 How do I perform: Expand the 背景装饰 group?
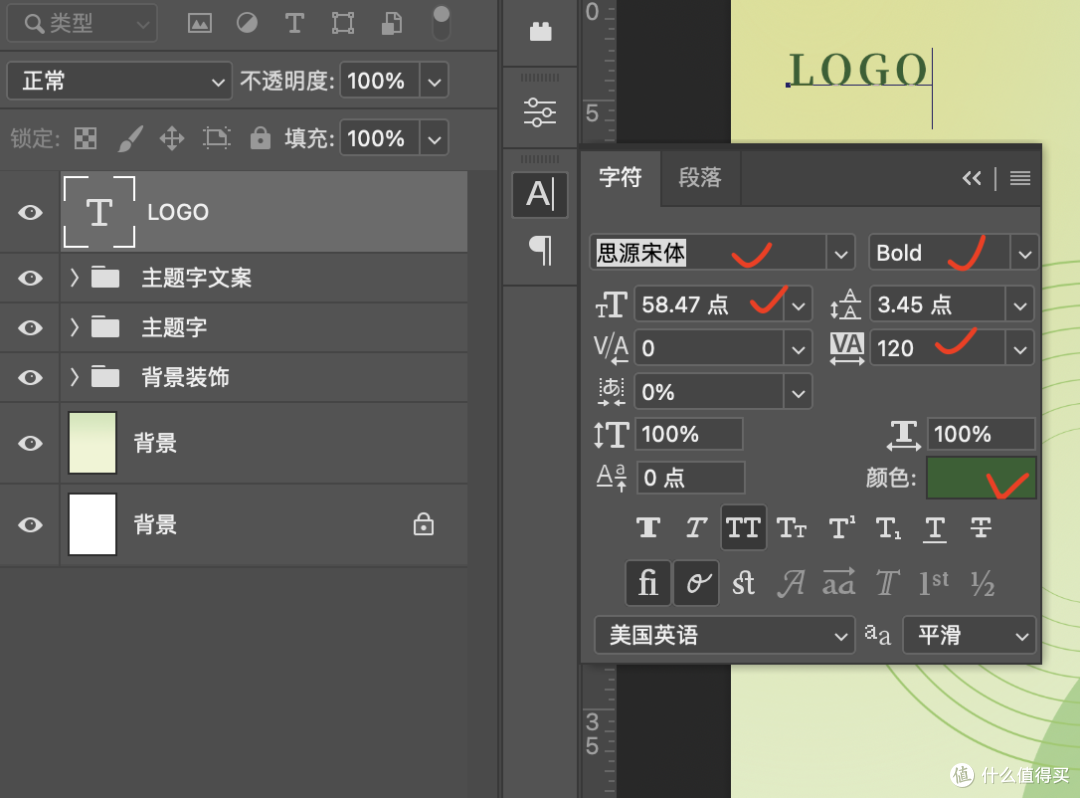point(74,377)
